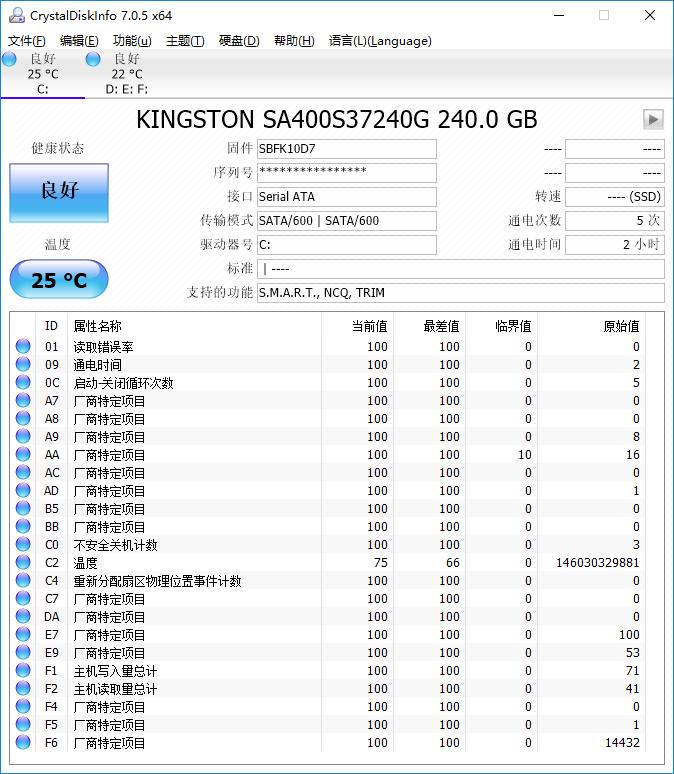Click the 当前值 column header
This screenshot has width=674, height=774.
click(x=369, y=326)
